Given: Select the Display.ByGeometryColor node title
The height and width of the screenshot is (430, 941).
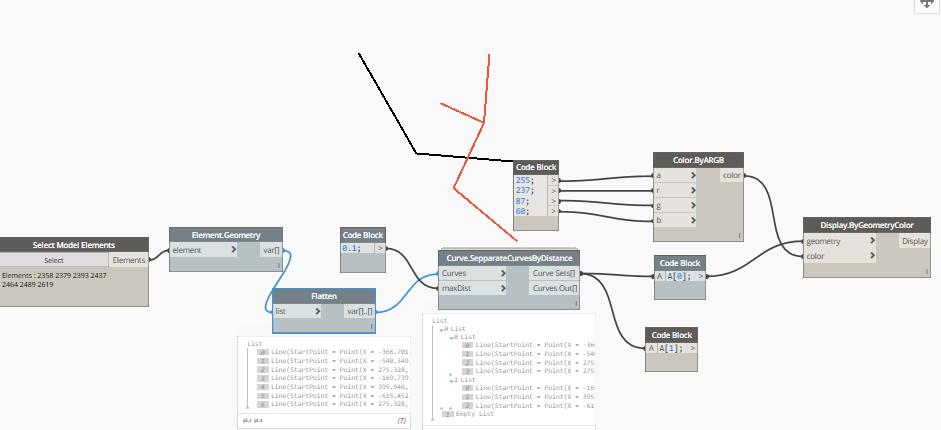Looking at the screenshot, I should pos(867,225).
